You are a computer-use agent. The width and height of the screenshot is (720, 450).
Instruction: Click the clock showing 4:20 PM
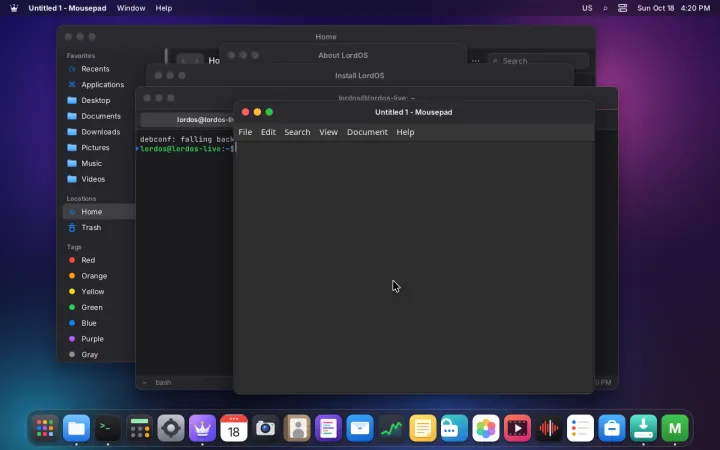coord(695,8)
